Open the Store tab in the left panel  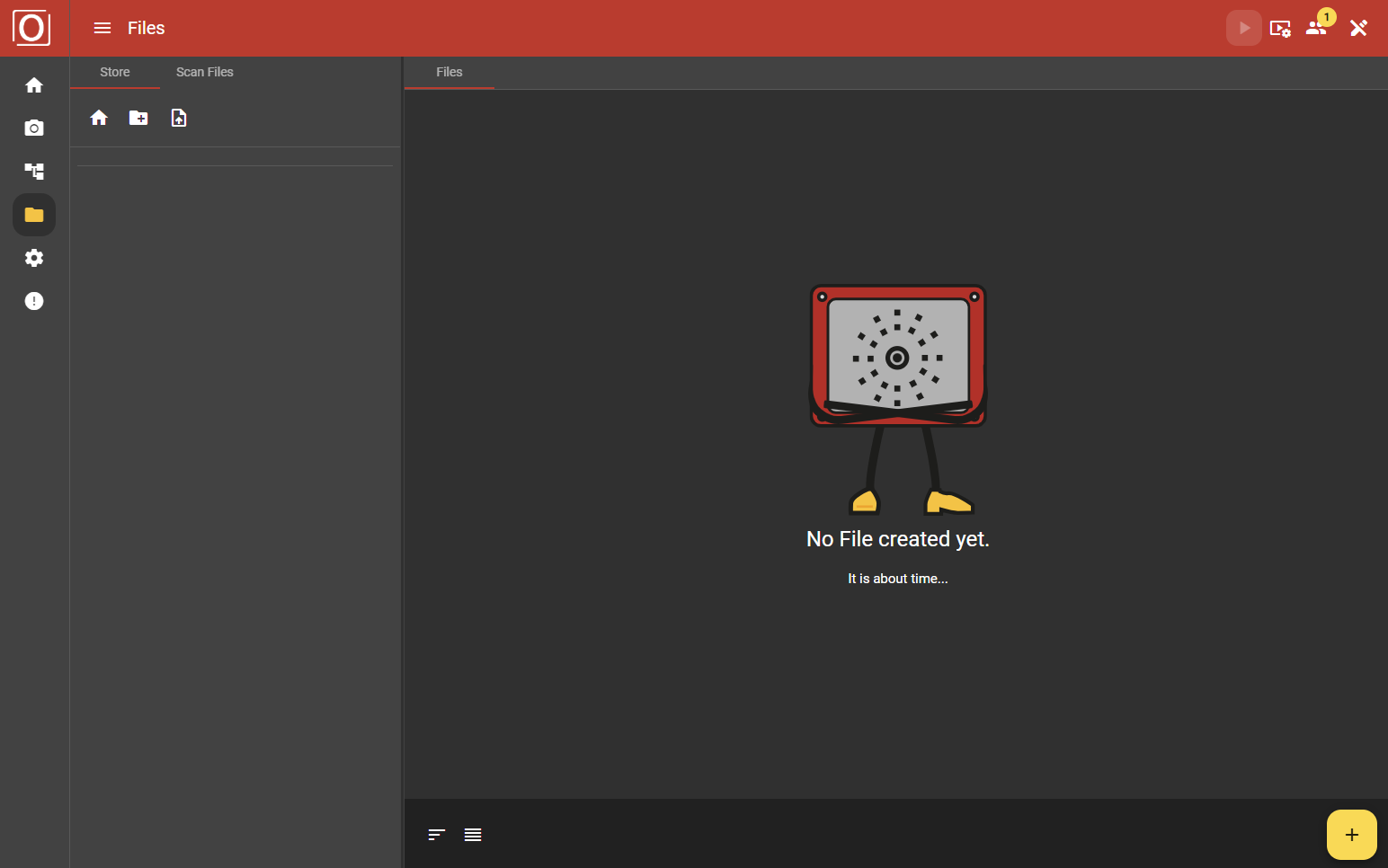pyautogui.click(x=114, y=72)
